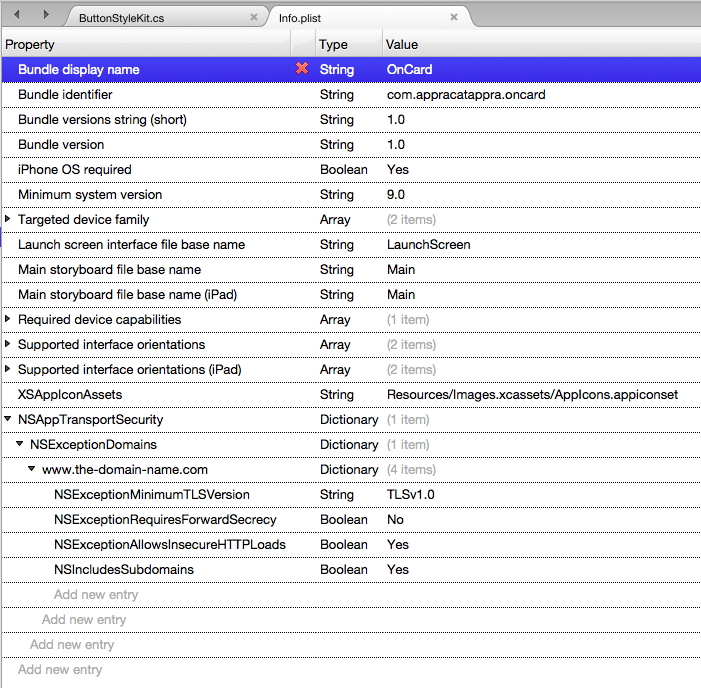Edit the Bundle identifier value field

click(466, 95)
